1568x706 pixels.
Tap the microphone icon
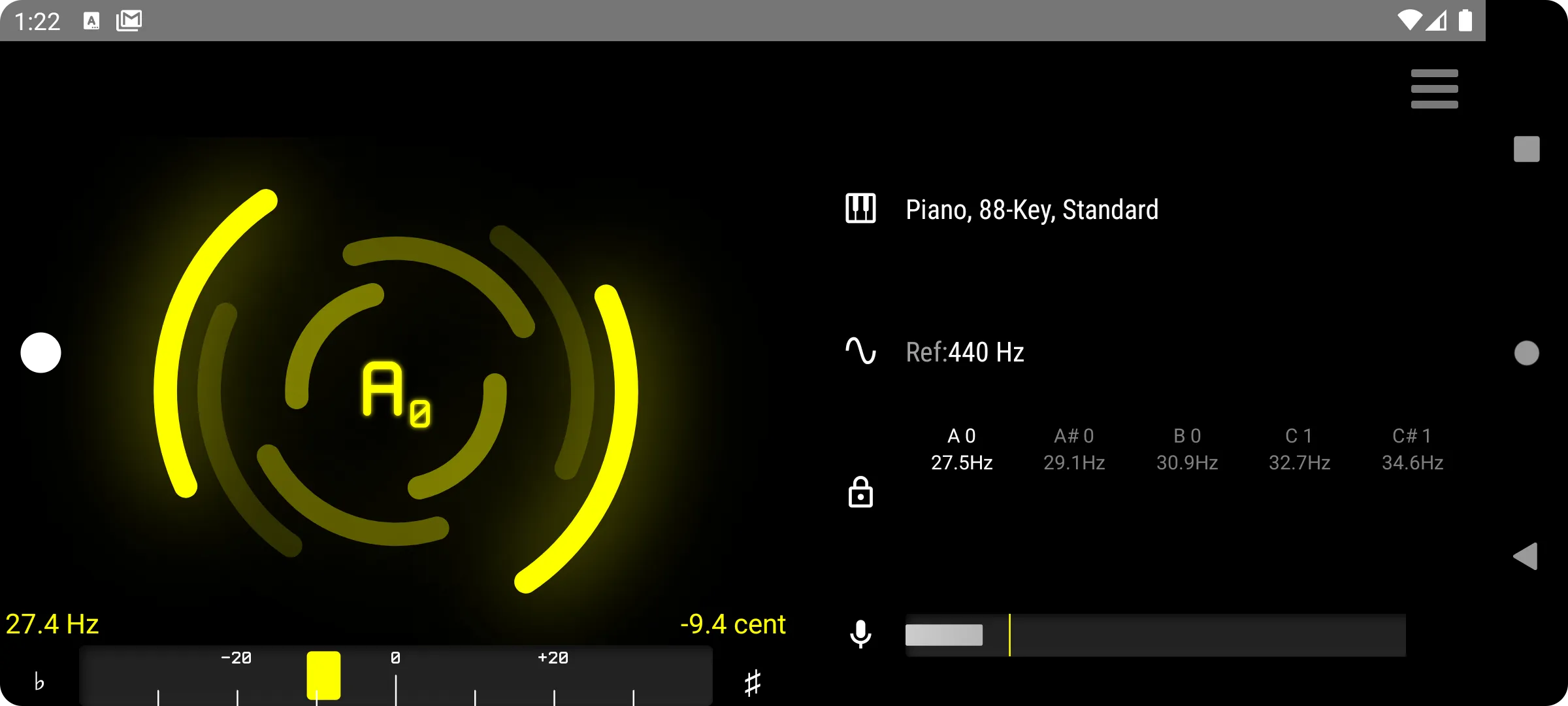[x=860, y=634]
